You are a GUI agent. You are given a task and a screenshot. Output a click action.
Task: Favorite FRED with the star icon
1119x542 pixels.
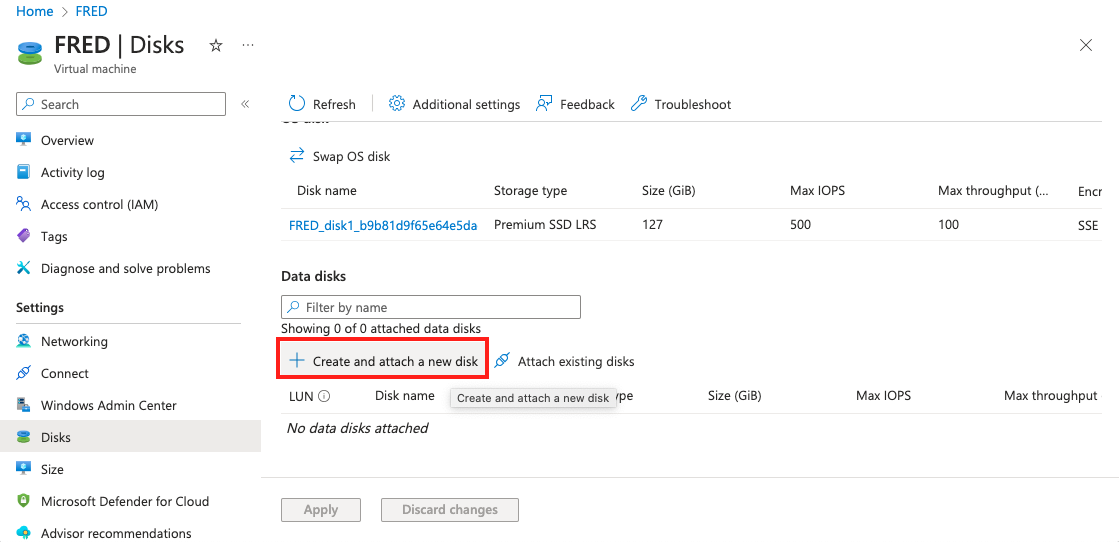coord(215,46)
